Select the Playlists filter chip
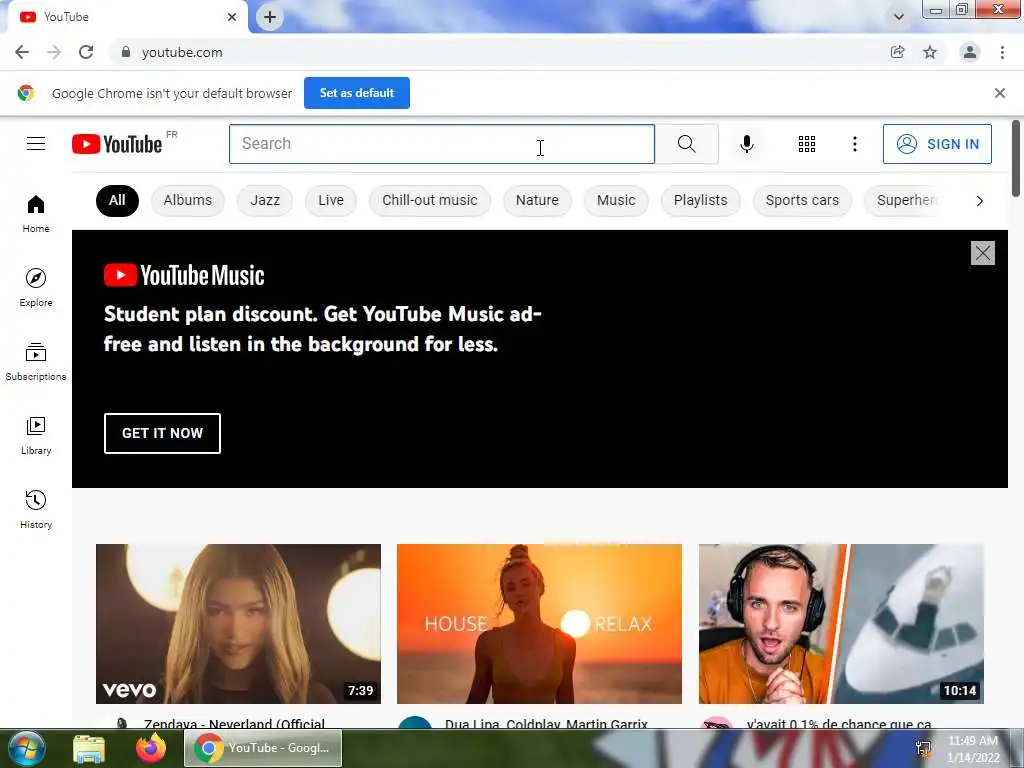The image size is (1024, 768). point(700,200)
